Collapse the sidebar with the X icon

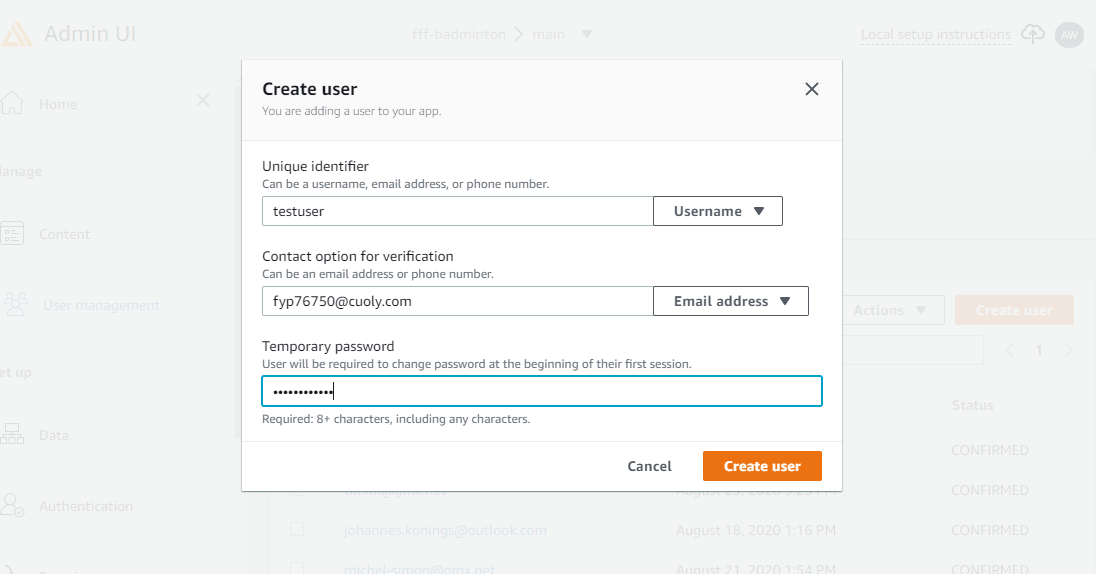(203, 101)
